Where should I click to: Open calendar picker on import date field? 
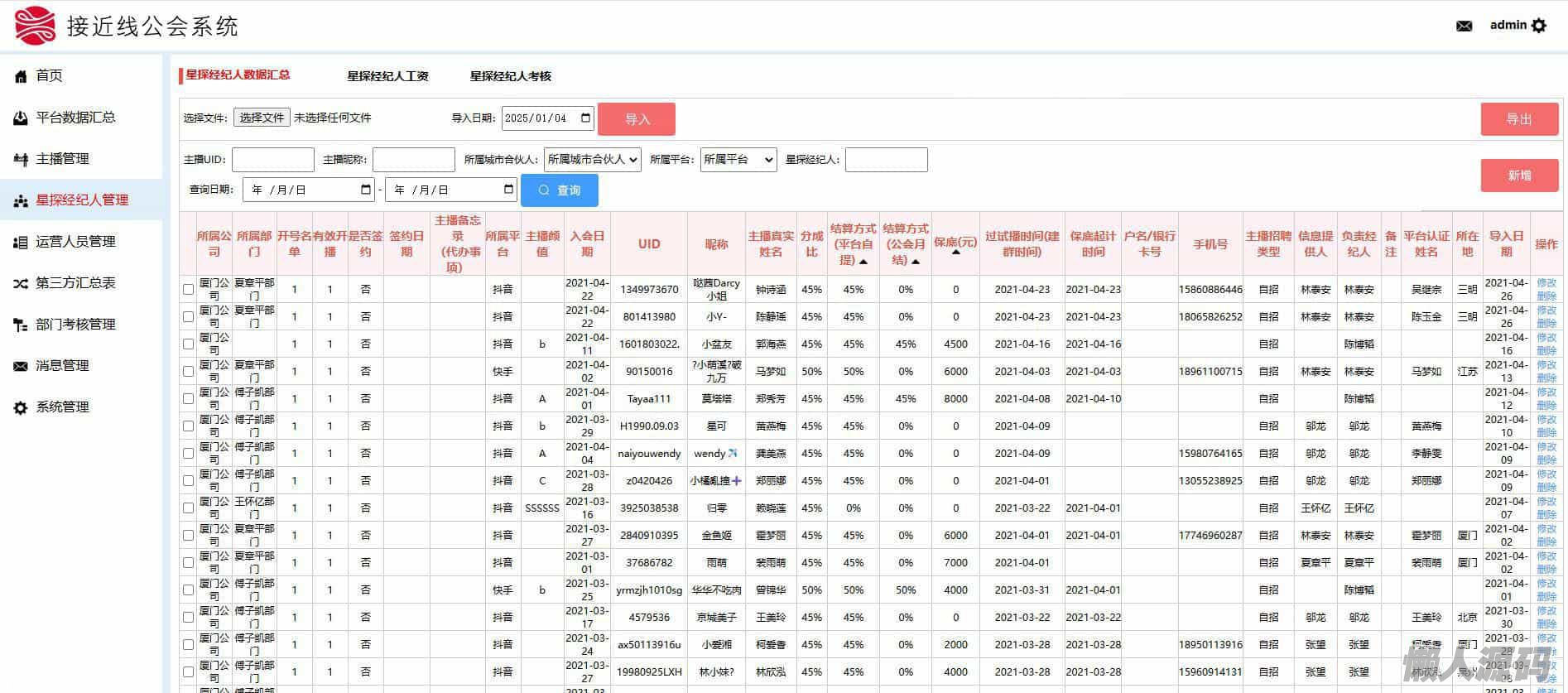click(585, 118)
